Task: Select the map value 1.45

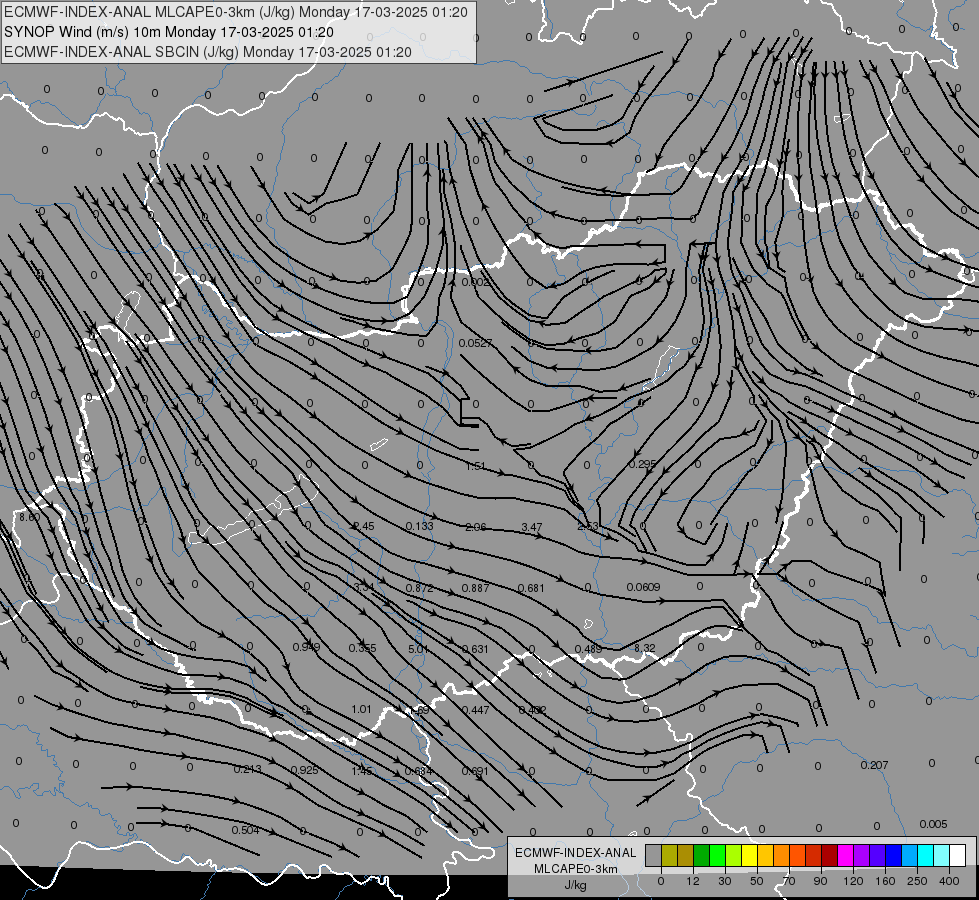Action: [362, 771]
